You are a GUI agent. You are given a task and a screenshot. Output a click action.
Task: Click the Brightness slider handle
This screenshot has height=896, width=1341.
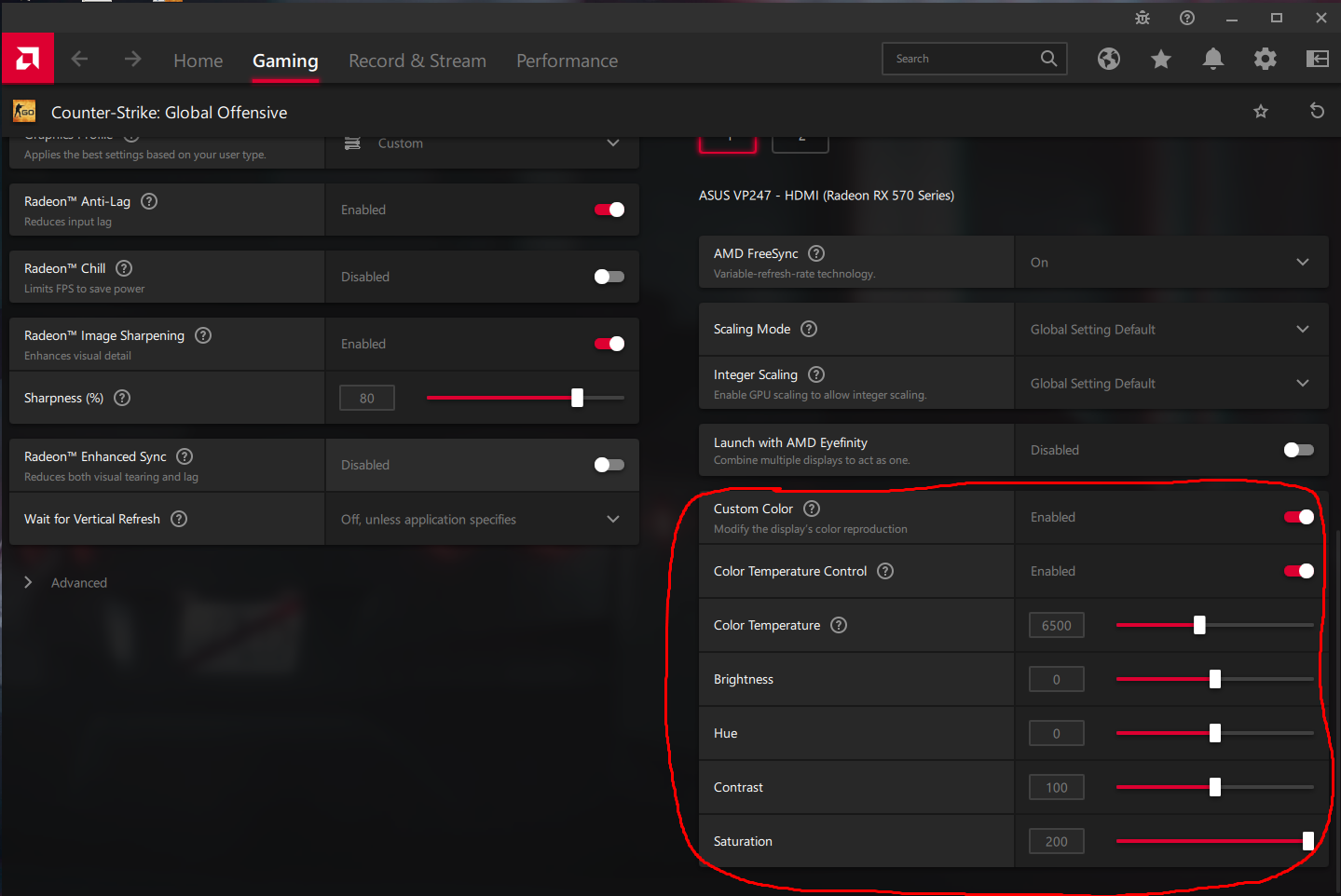pos(1215,679)
